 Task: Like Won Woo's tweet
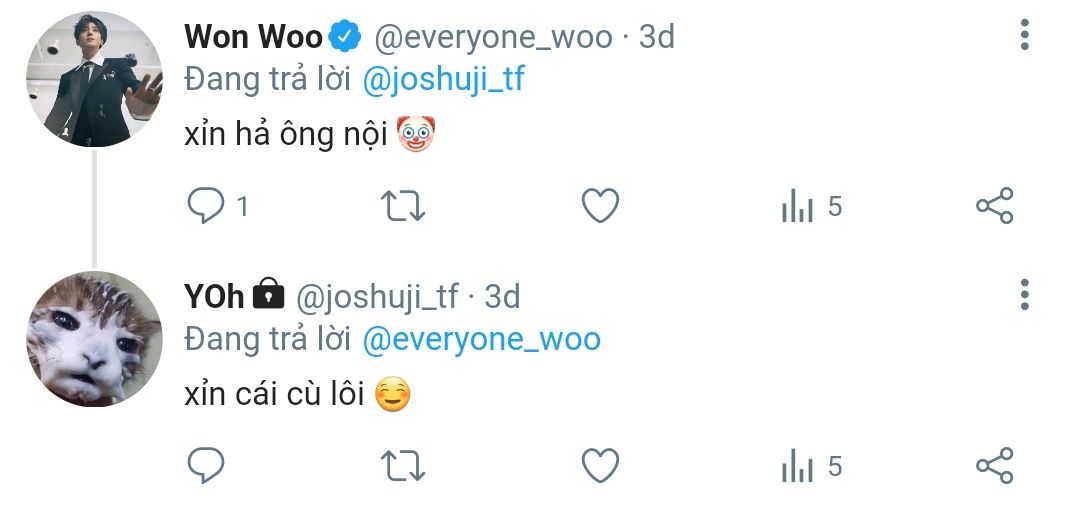[x=601, y=206]
